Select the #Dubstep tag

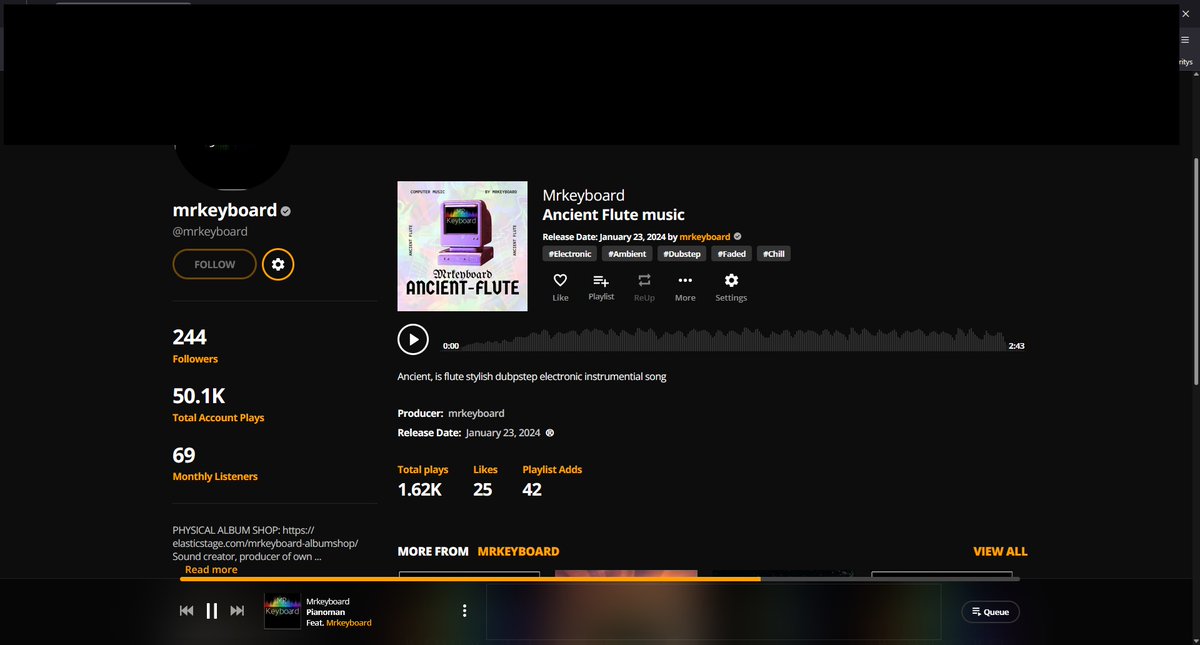(x=681, y=253)
